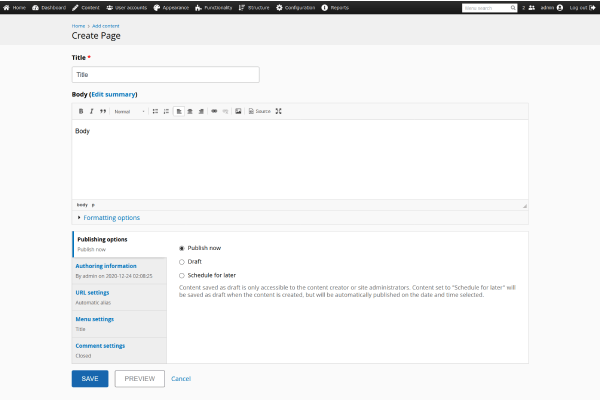Insert a bulleted list
This screenshot has width=600, height=400.
(155, 111)
